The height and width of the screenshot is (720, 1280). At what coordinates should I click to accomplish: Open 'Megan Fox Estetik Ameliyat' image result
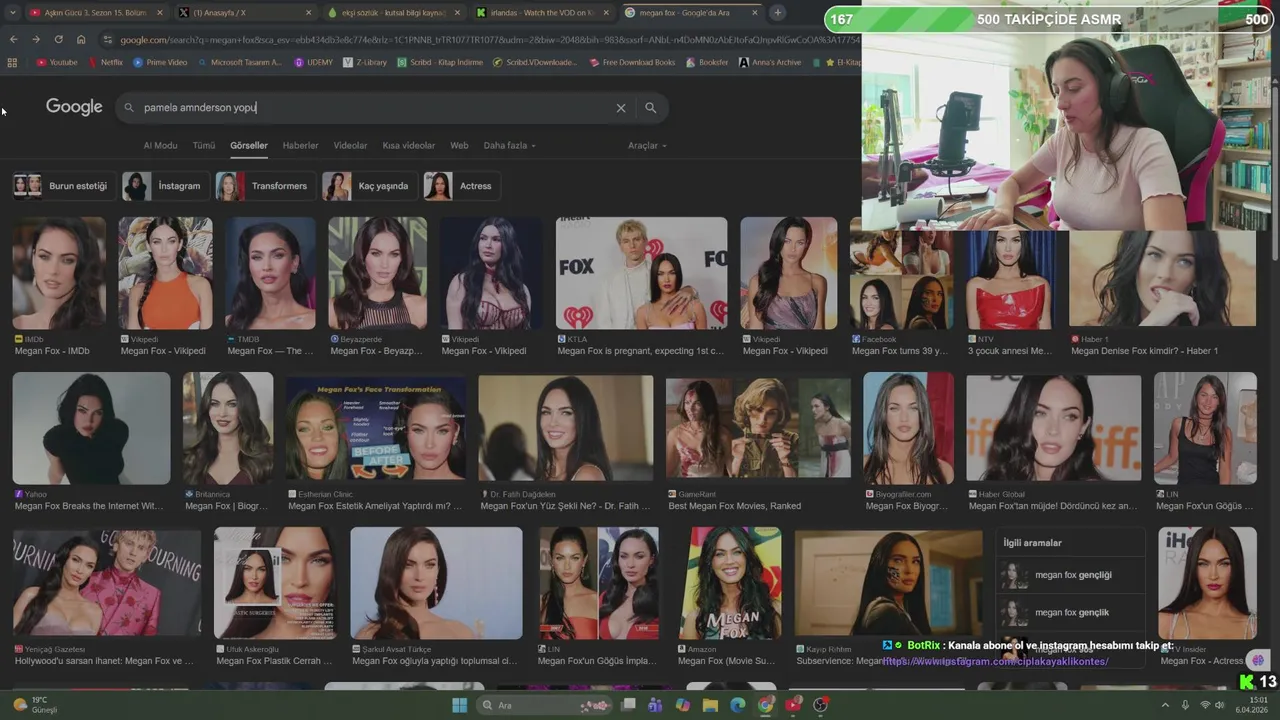point(375,428)
